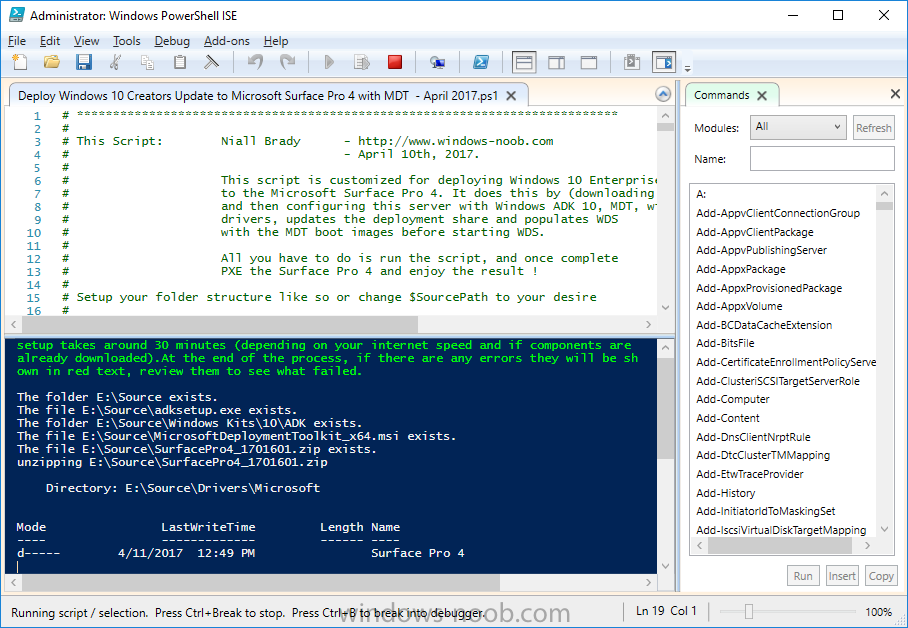Click the Run Selection icon
The height and width of the screenshot is (628, 908).
click(362, 62)
